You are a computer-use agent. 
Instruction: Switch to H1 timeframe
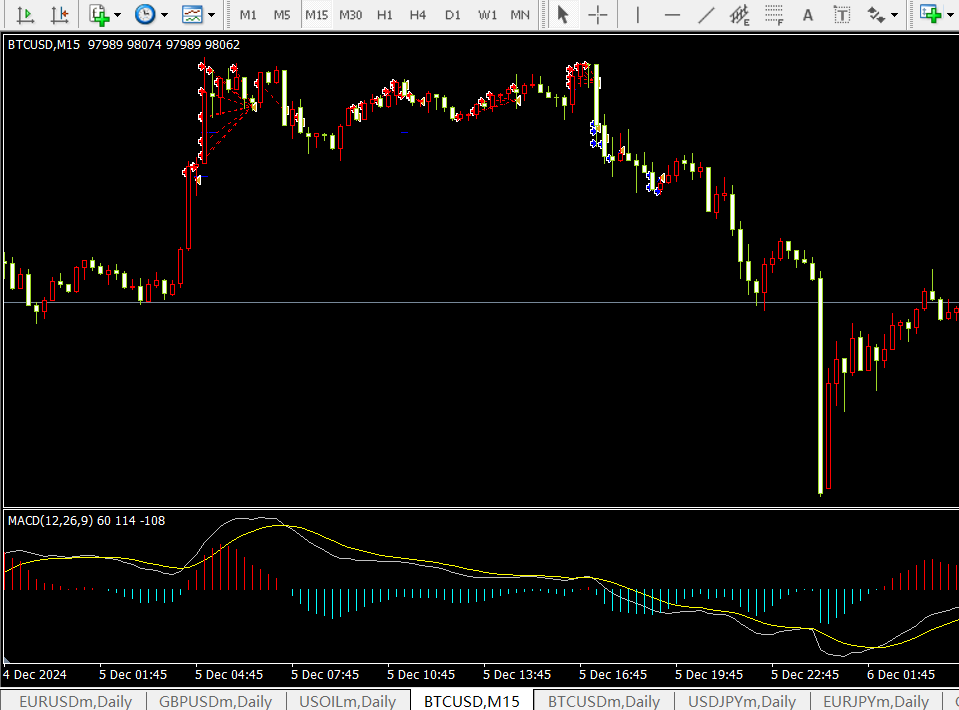tap(385, 15)
